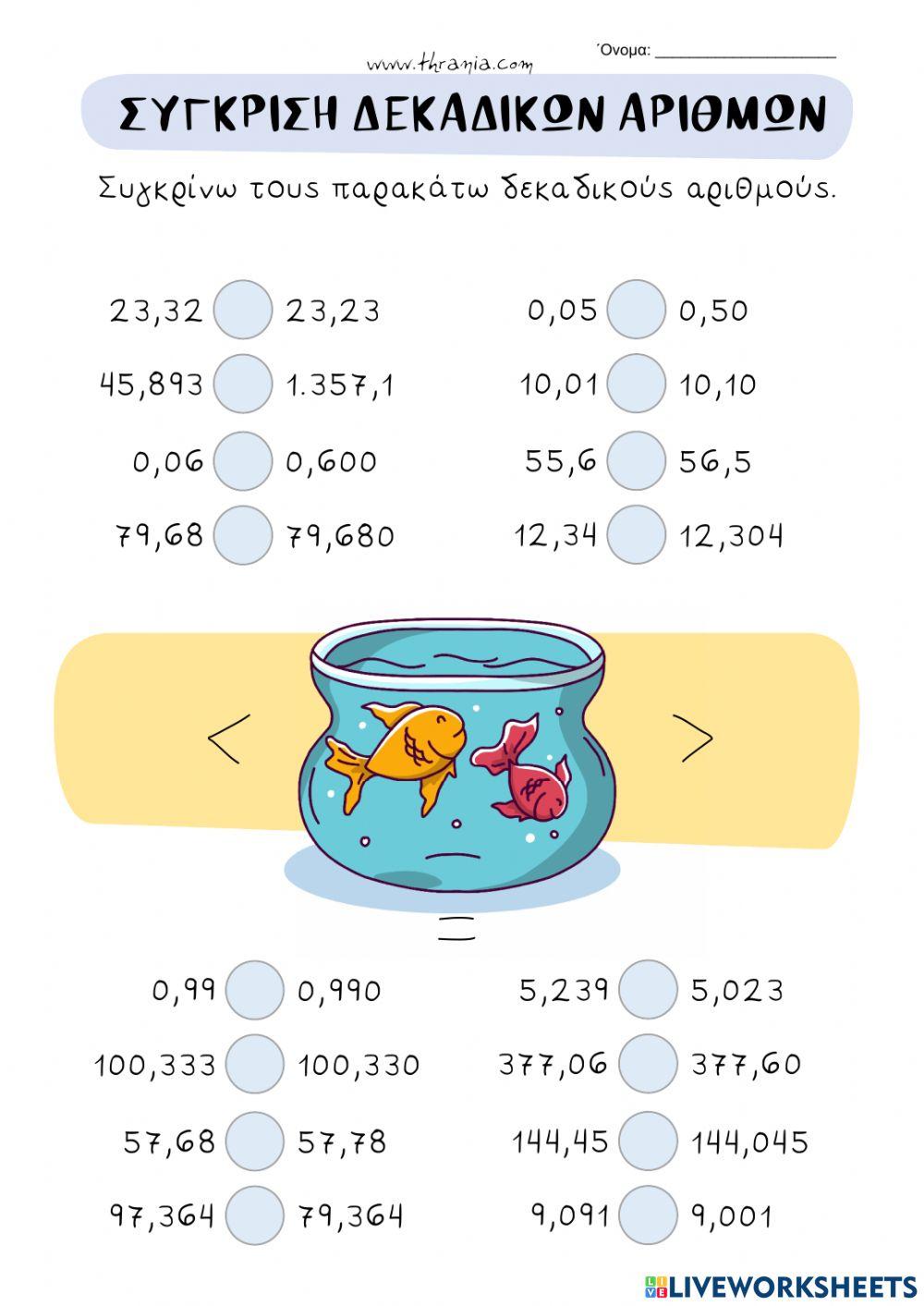Select the circle between 12,34 and 12,304
This screenshot has width=924, height=1306.
pyautogui.click(x=637, y=534)
